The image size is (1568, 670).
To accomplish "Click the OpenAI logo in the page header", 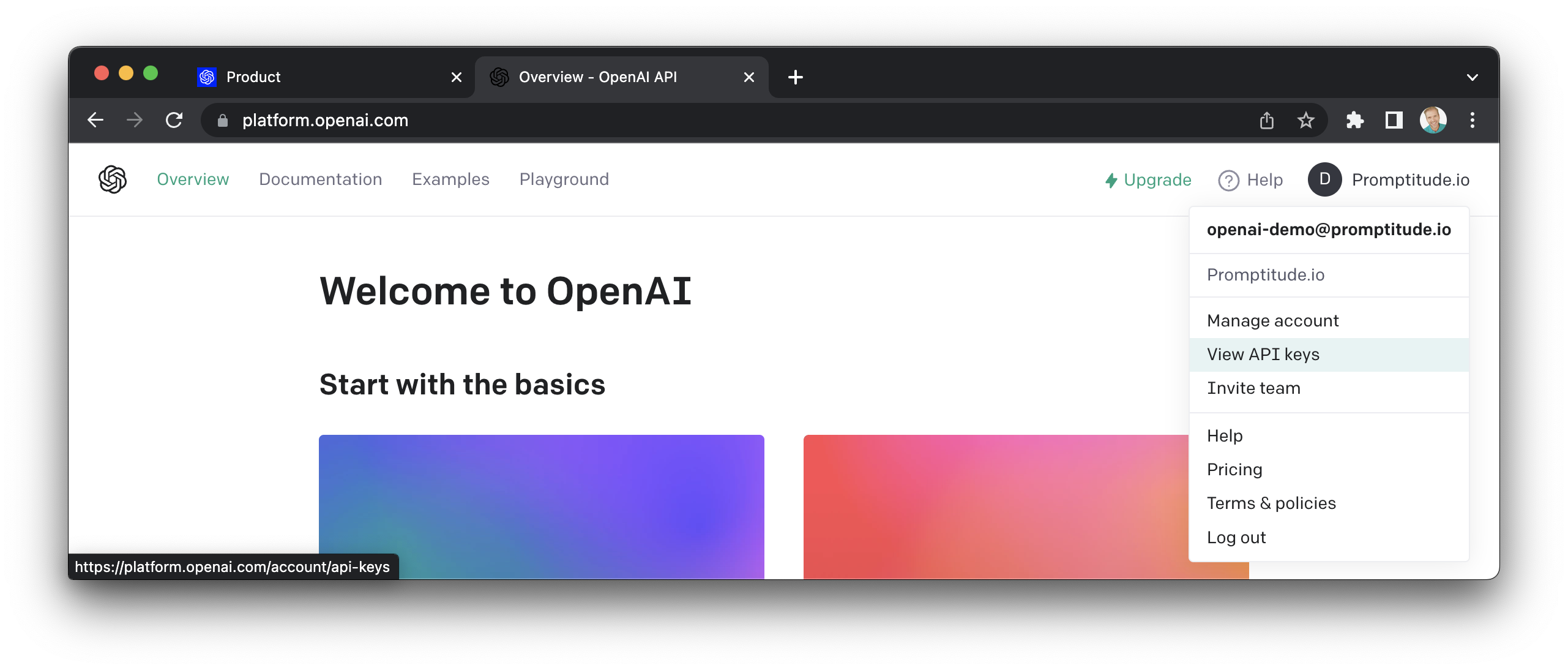I will (x=113, y=179).
